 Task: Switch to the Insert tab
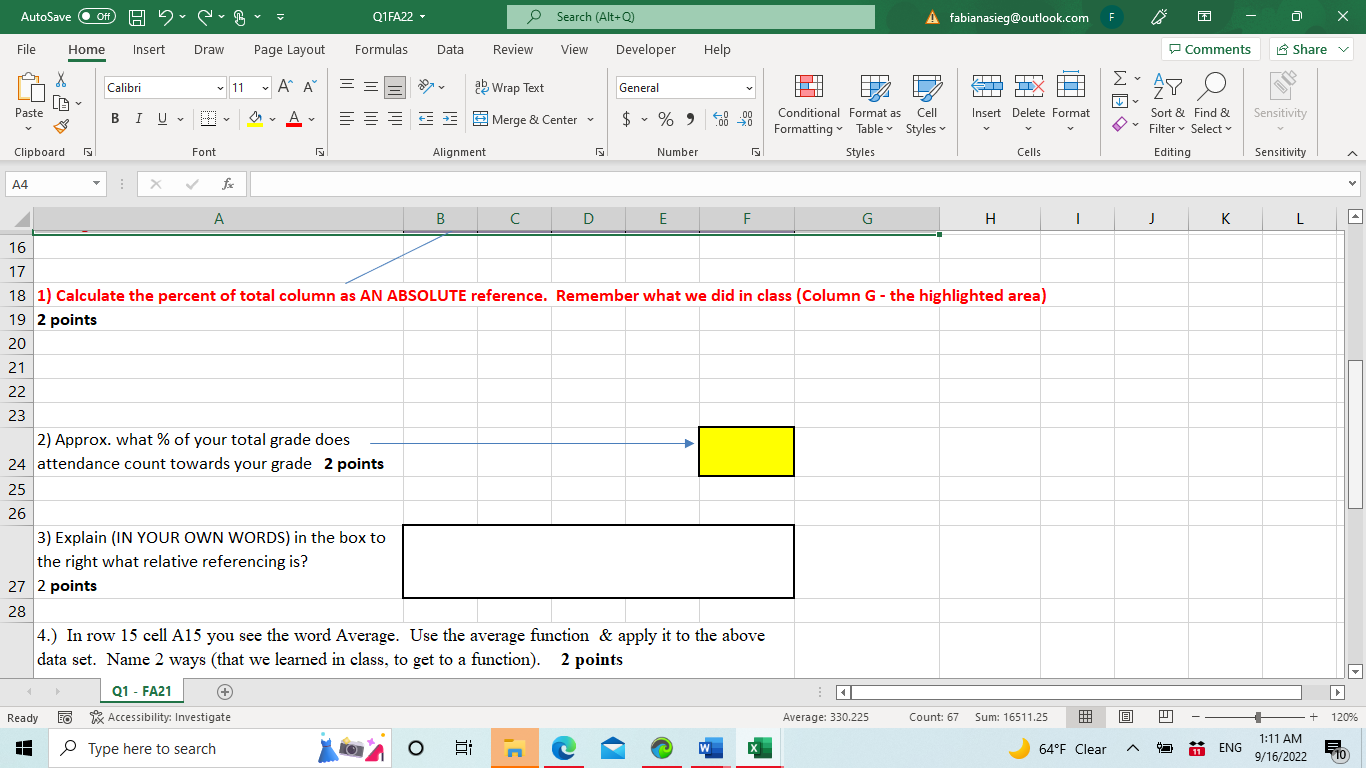coord(149,49)
